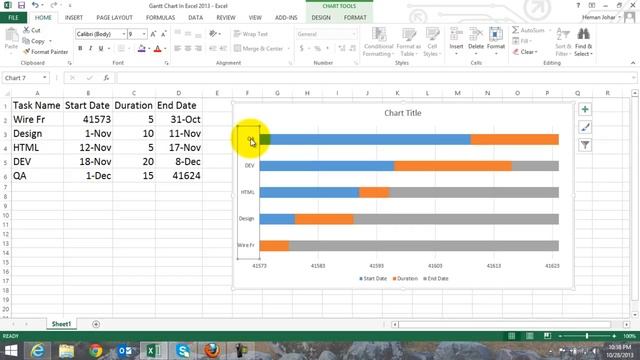
Task: Open Internet Explorer from taskbar
Action: (38, 351)
